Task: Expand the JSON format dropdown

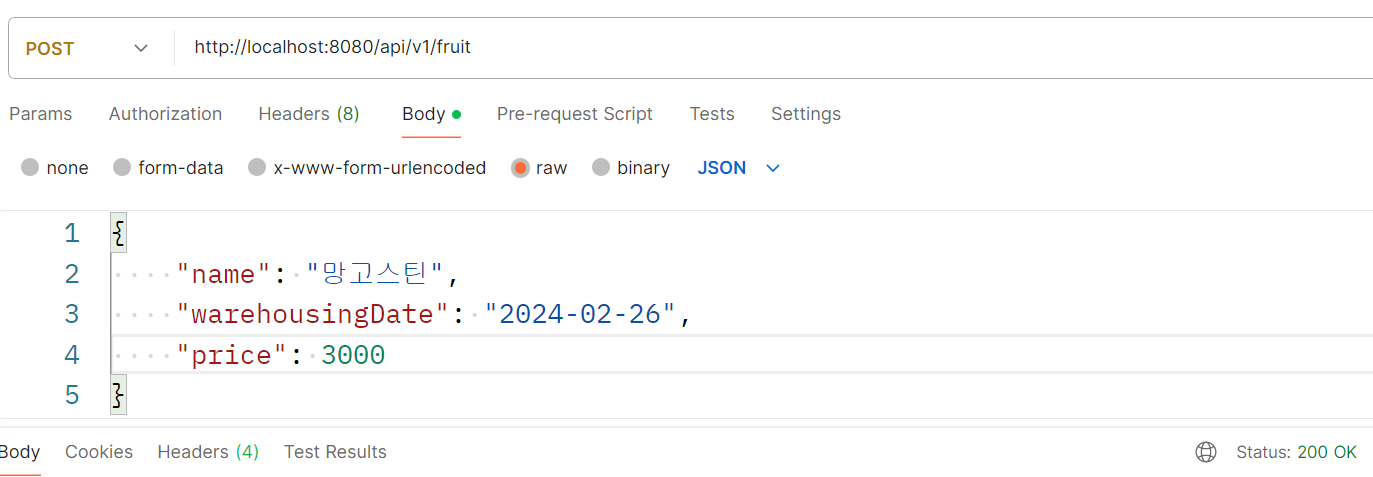Action: (722, 168)
